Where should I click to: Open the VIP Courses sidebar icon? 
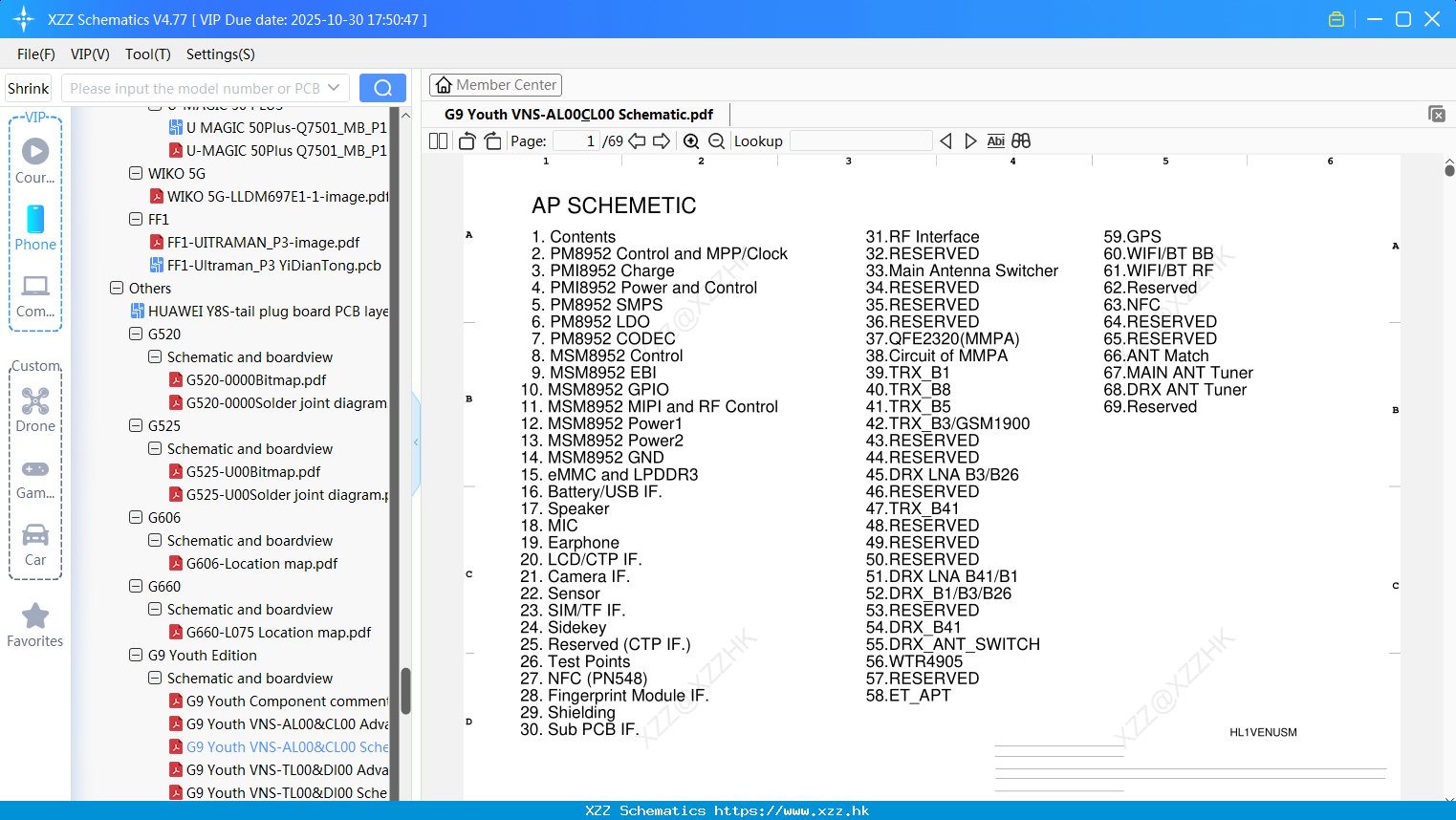click(x=35, y=161)
